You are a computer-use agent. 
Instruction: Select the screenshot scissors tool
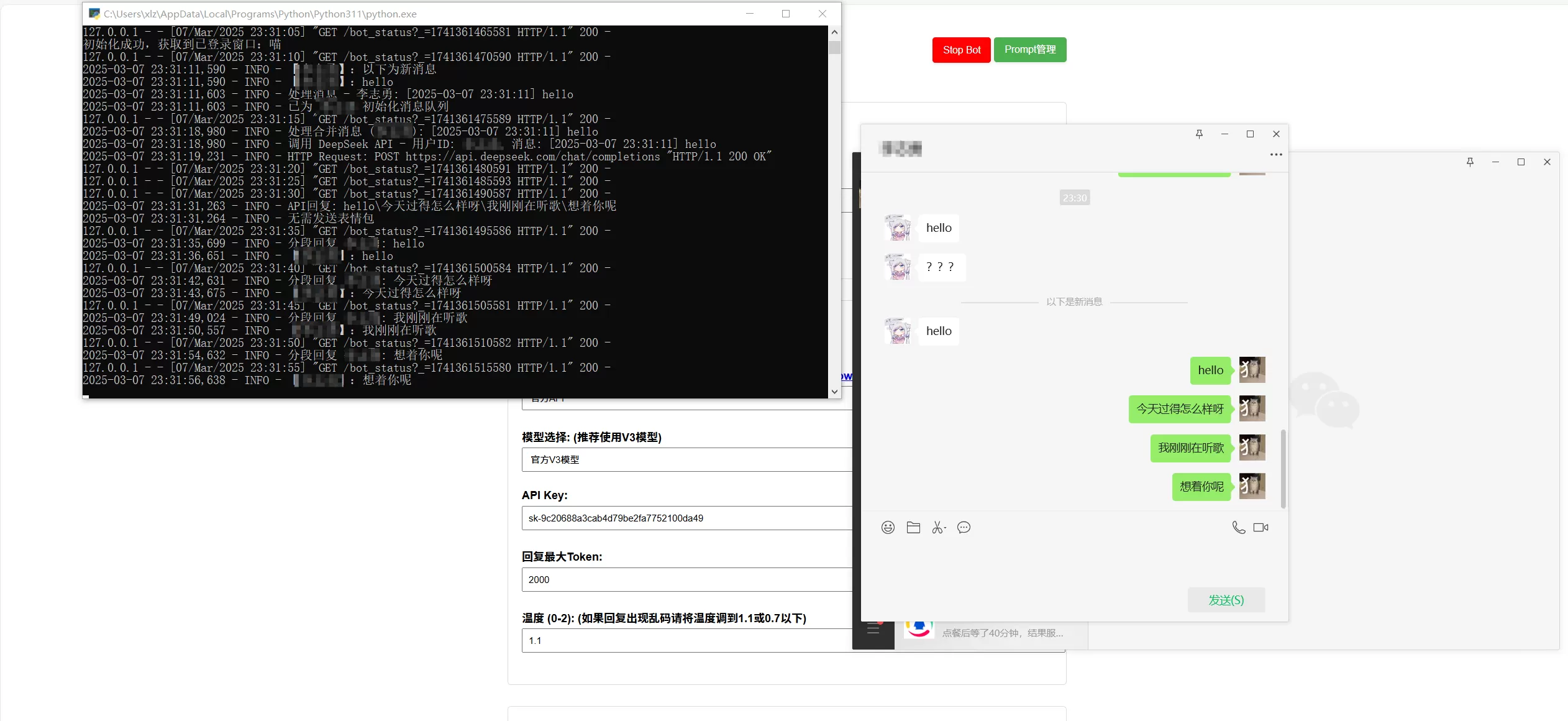(x=937, y=528)
